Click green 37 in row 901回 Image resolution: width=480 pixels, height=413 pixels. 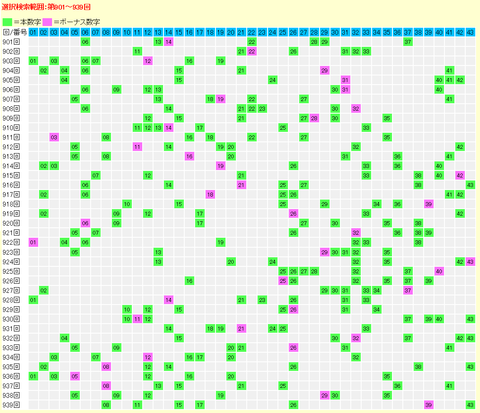[x=408, y=42]
